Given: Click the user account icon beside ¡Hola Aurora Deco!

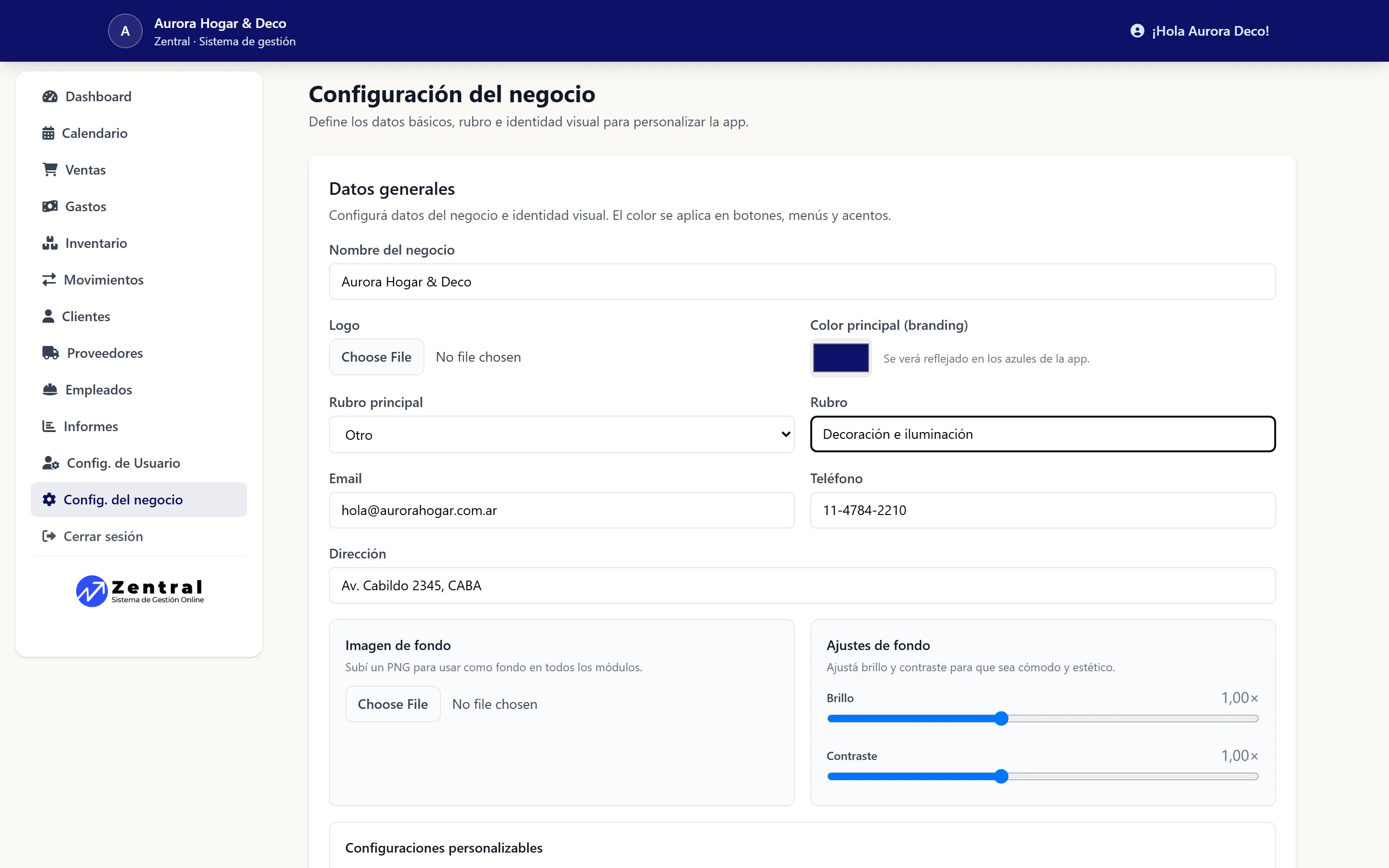Looking at the screenshot, I should click(x=1137, y=31).
